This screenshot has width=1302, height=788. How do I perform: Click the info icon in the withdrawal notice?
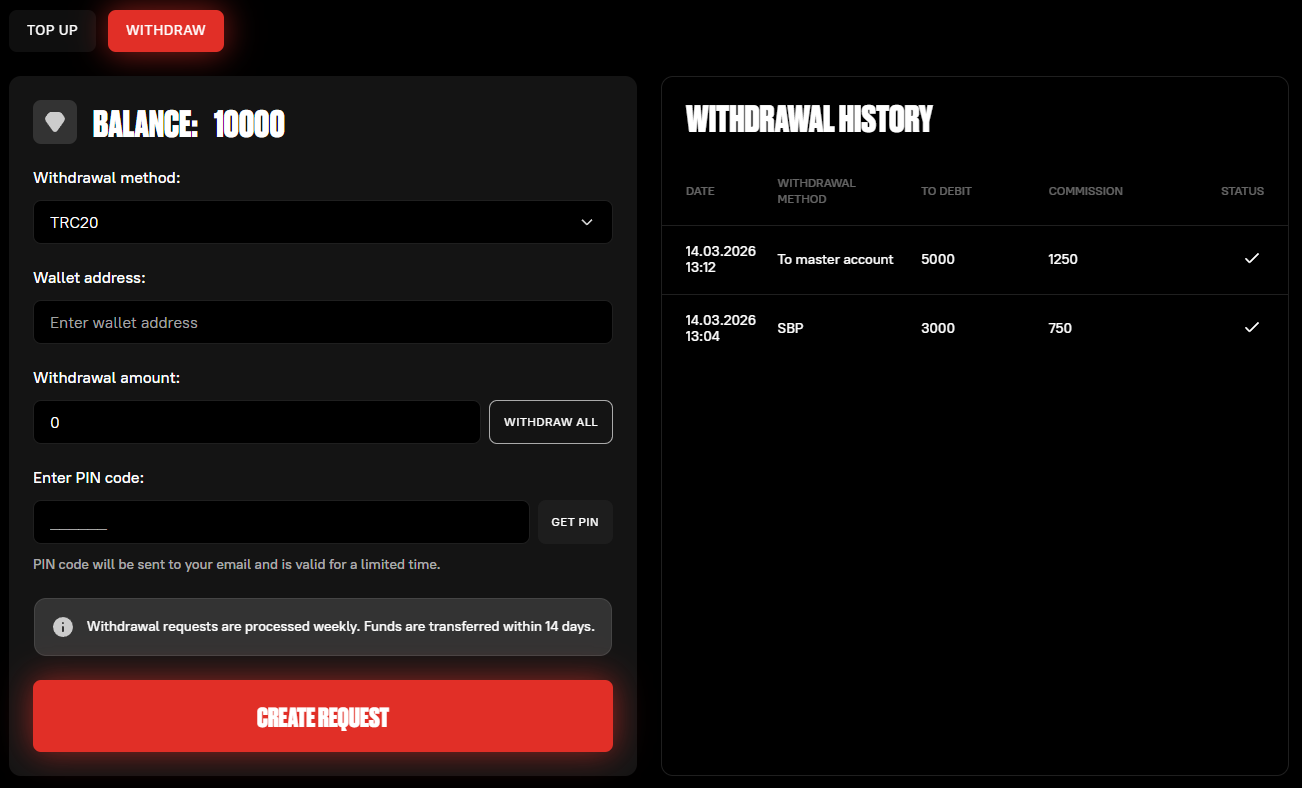coord(63,627)
